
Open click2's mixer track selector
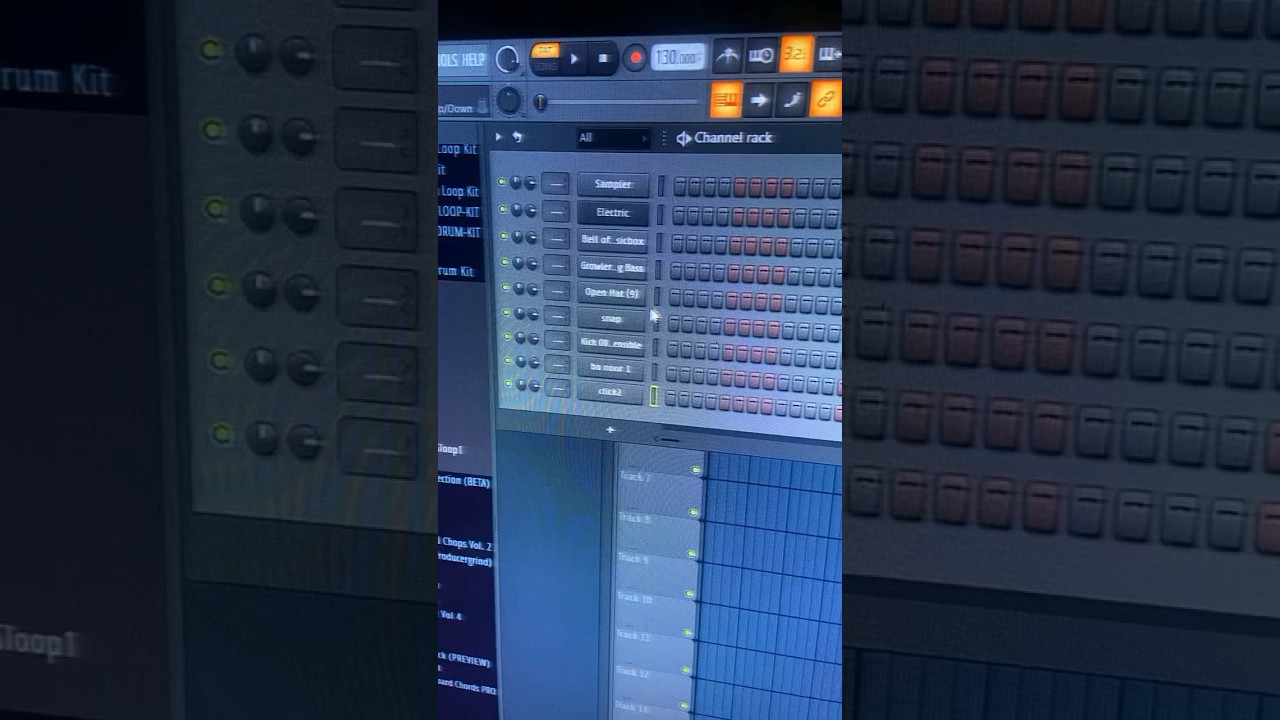pyautogui.click(x=558, y=386)
